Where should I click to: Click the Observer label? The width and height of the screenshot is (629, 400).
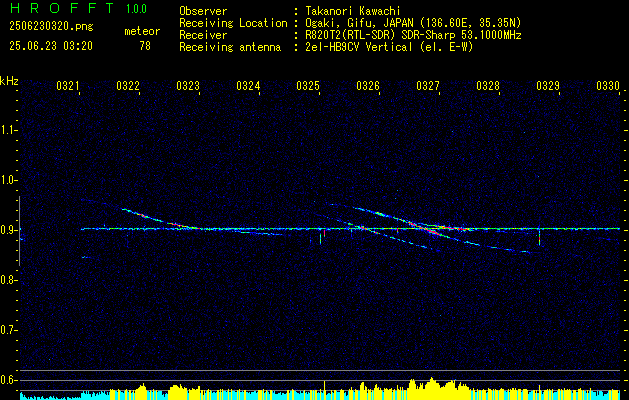coord(203,11)
